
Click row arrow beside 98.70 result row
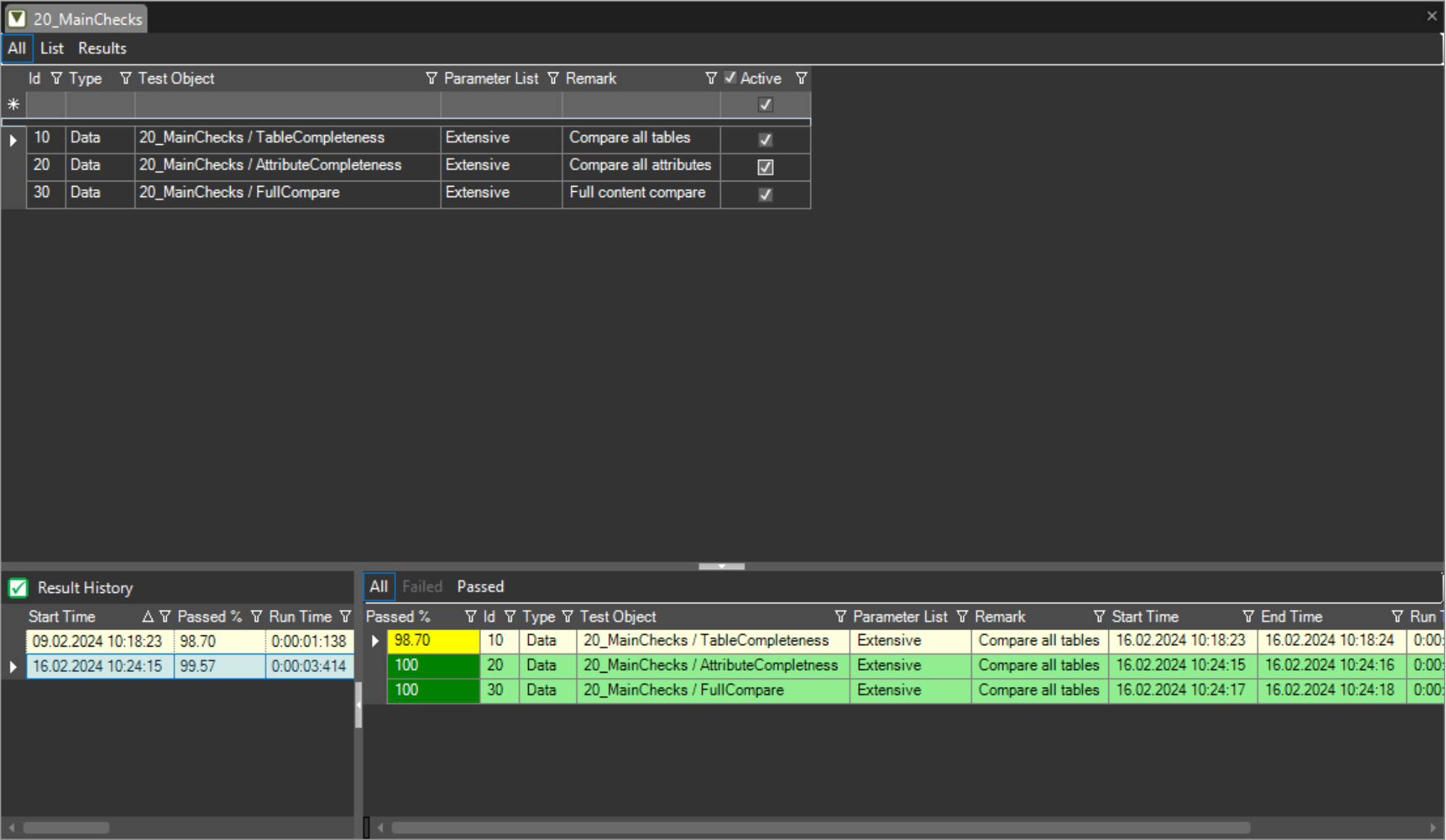point(375,641)
